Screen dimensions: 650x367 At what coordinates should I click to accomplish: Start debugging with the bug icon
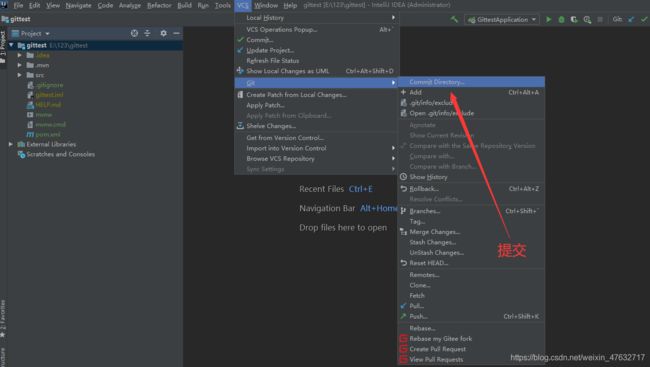(x=561, y=19)
